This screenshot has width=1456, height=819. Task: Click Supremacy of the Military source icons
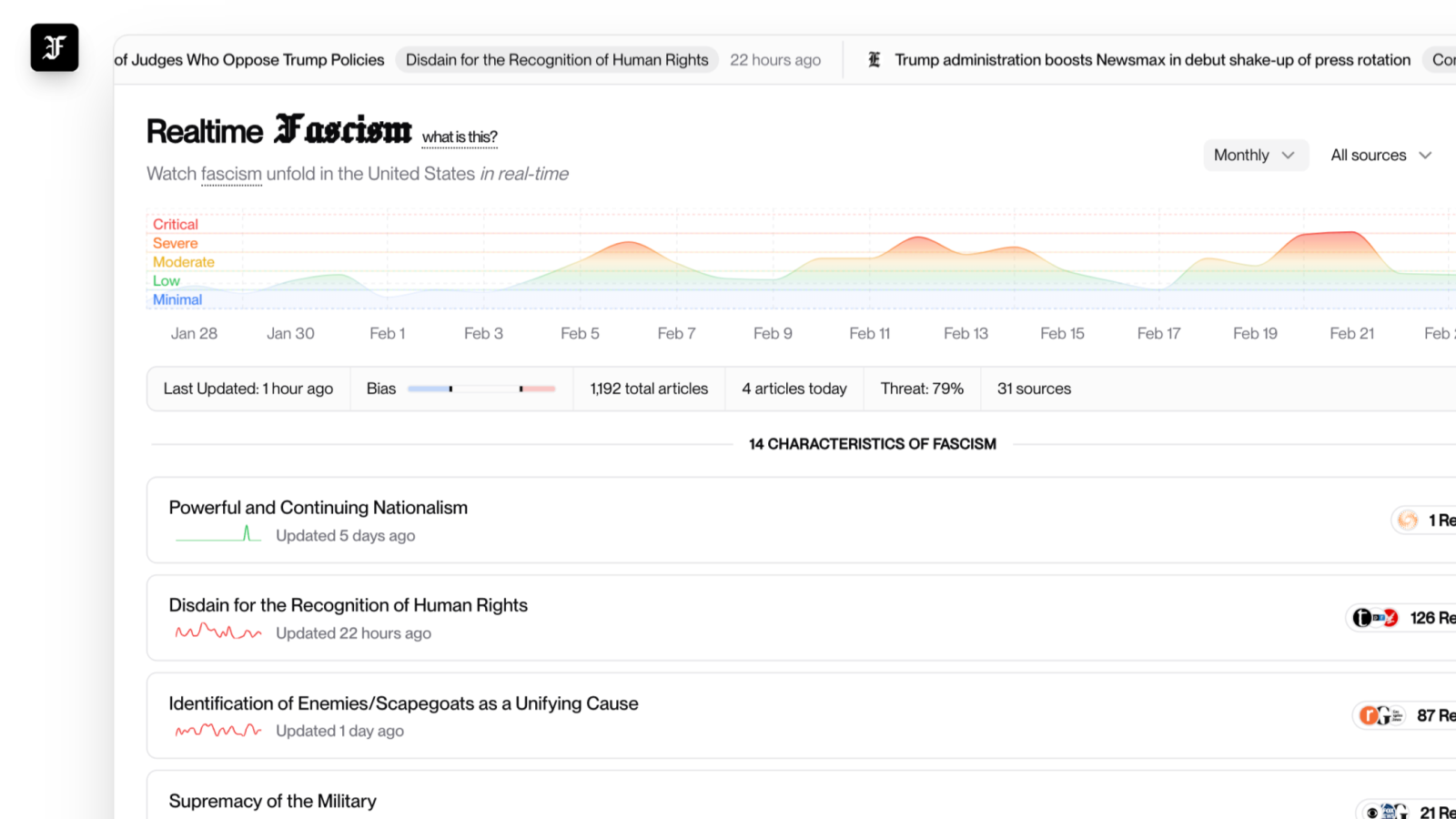click(1387, 811)
